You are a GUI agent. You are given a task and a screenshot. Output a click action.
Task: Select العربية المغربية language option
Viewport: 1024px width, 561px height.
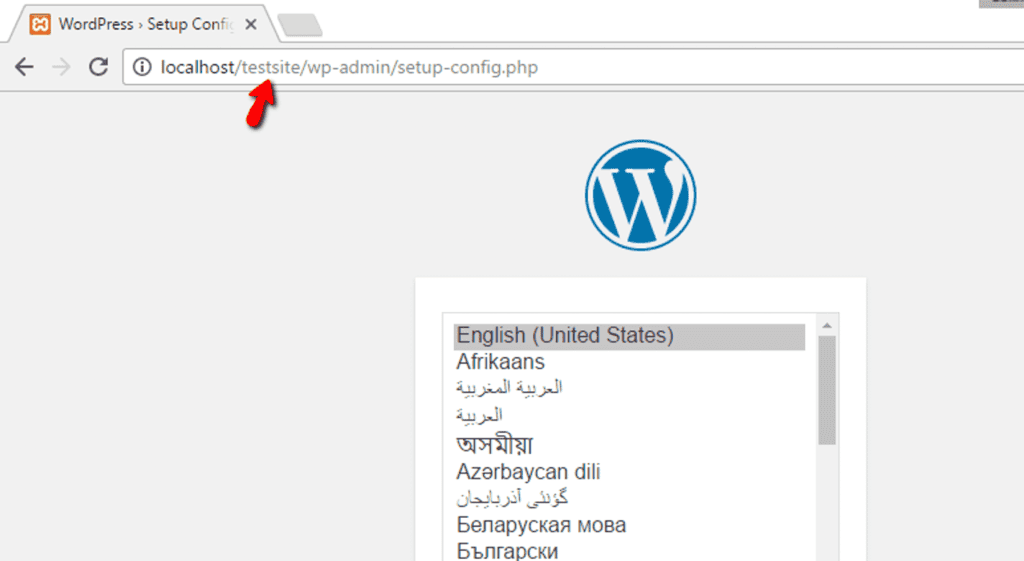(x=509, y=388)
